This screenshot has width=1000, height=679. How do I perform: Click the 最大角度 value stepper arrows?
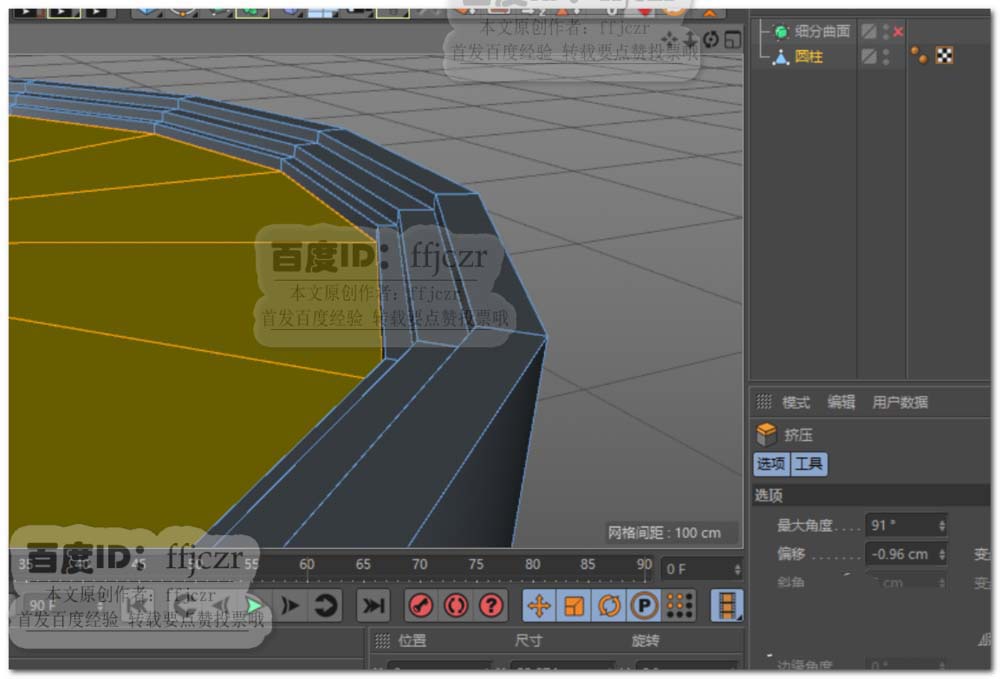[x=941, y=525]
